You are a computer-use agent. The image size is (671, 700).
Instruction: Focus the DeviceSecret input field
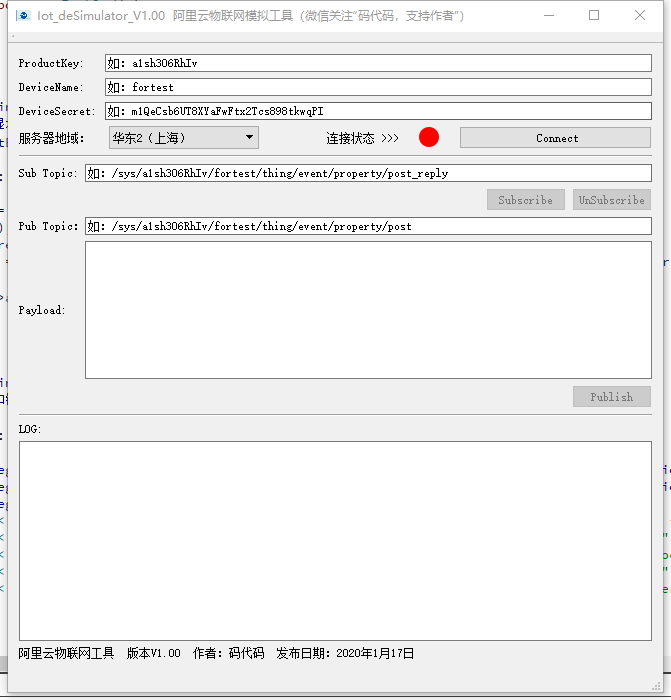click(x=378, y=111)
